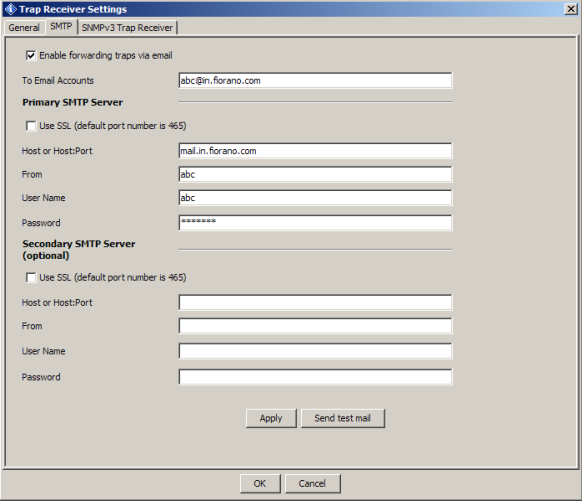Enable Use SSL for Primary SMTP Server

(x=31, y=126)
